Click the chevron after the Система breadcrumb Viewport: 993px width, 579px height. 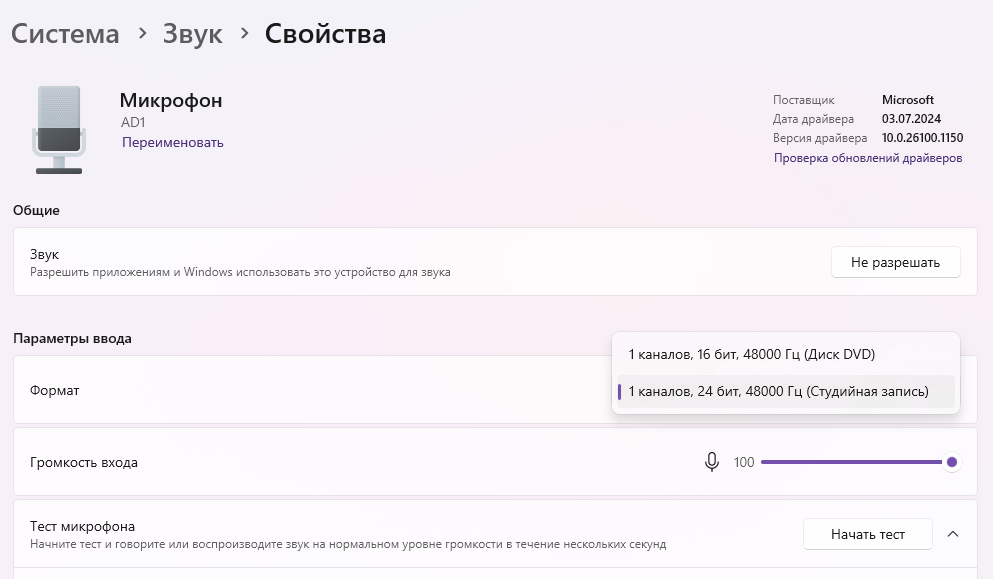click(x=142, y=33)
